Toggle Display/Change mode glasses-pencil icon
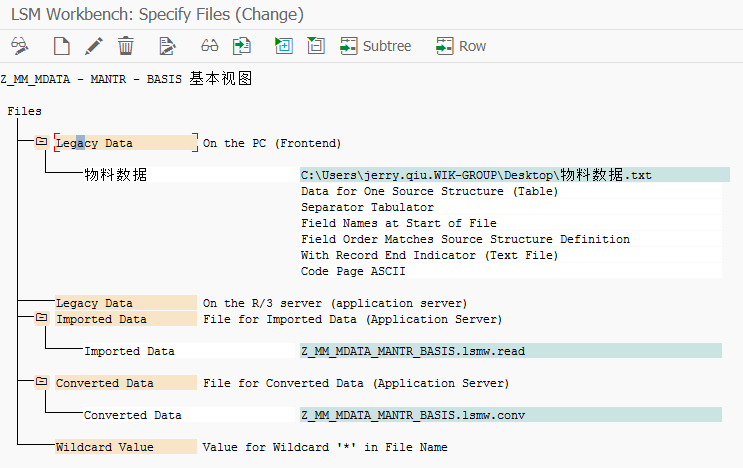 coord(19,46)
